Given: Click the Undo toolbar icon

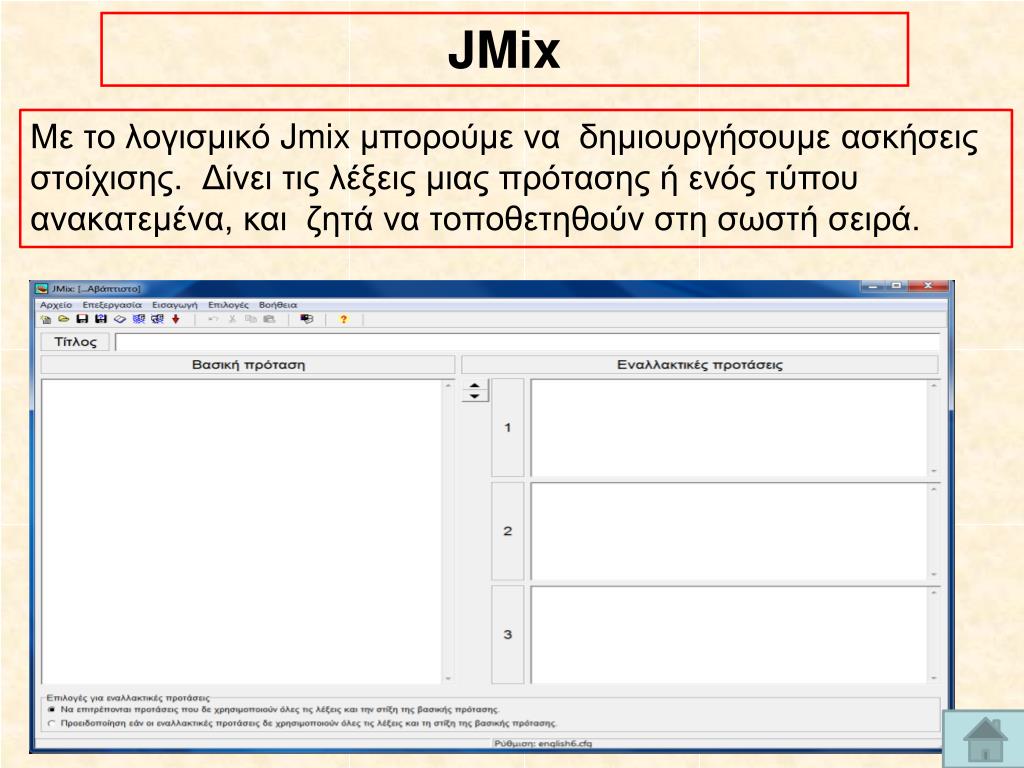Looking at the screenshot, I should point(213,319).
